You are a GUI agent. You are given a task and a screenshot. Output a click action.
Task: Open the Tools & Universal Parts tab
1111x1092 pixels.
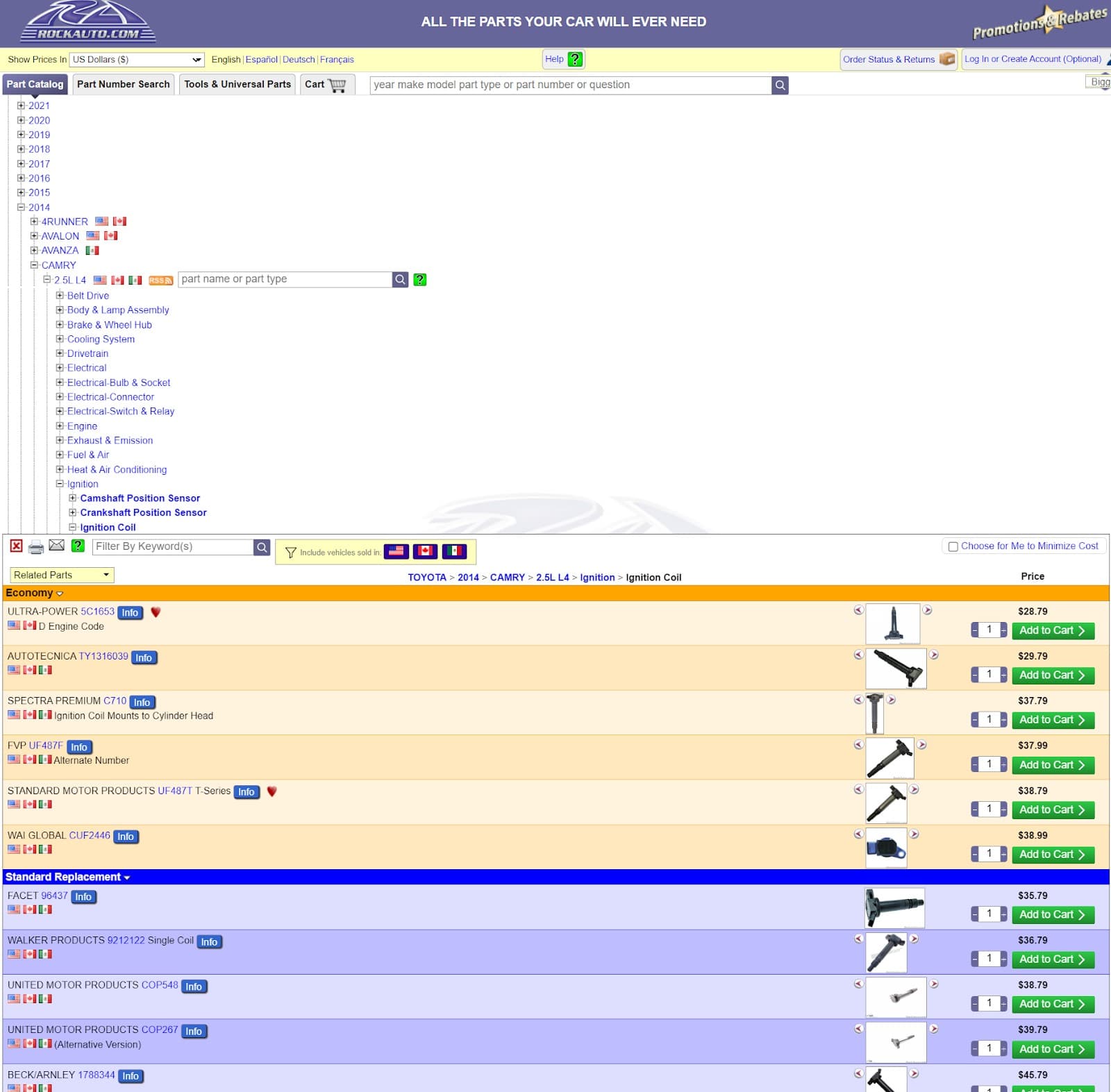coord(237,85)
